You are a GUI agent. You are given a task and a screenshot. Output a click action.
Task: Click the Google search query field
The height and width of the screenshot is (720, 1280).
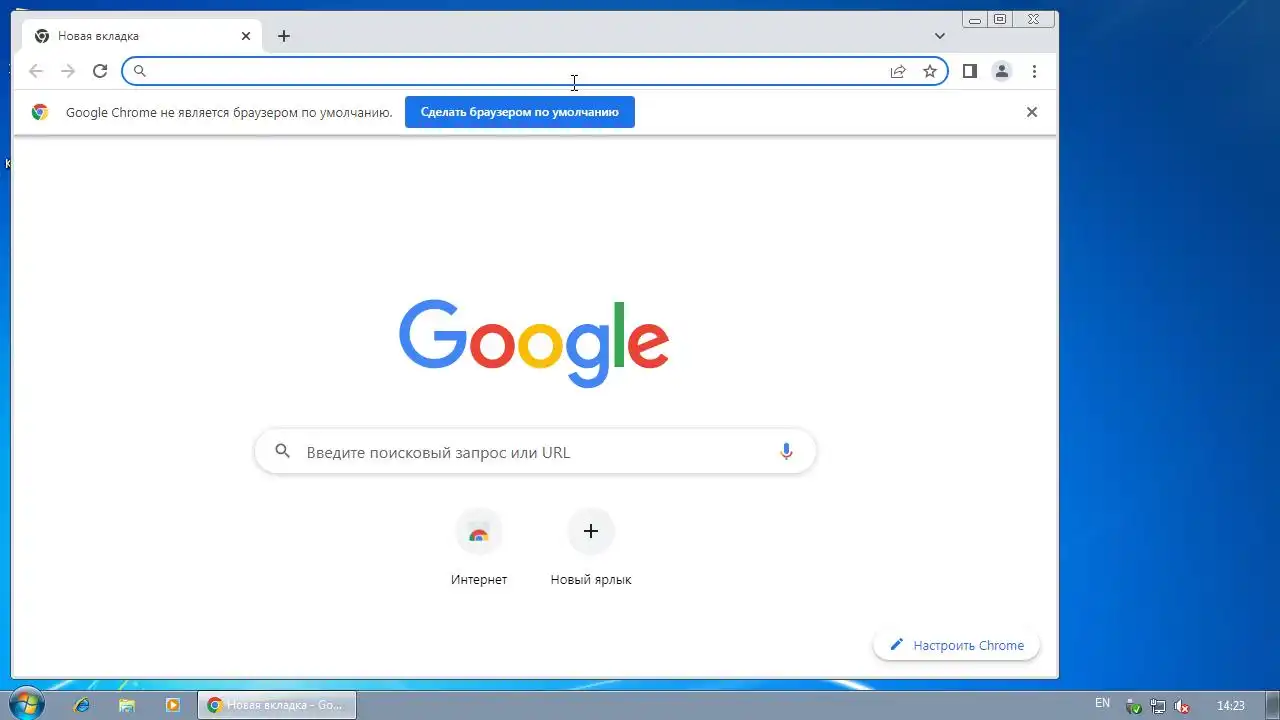(x=535, y=452)
